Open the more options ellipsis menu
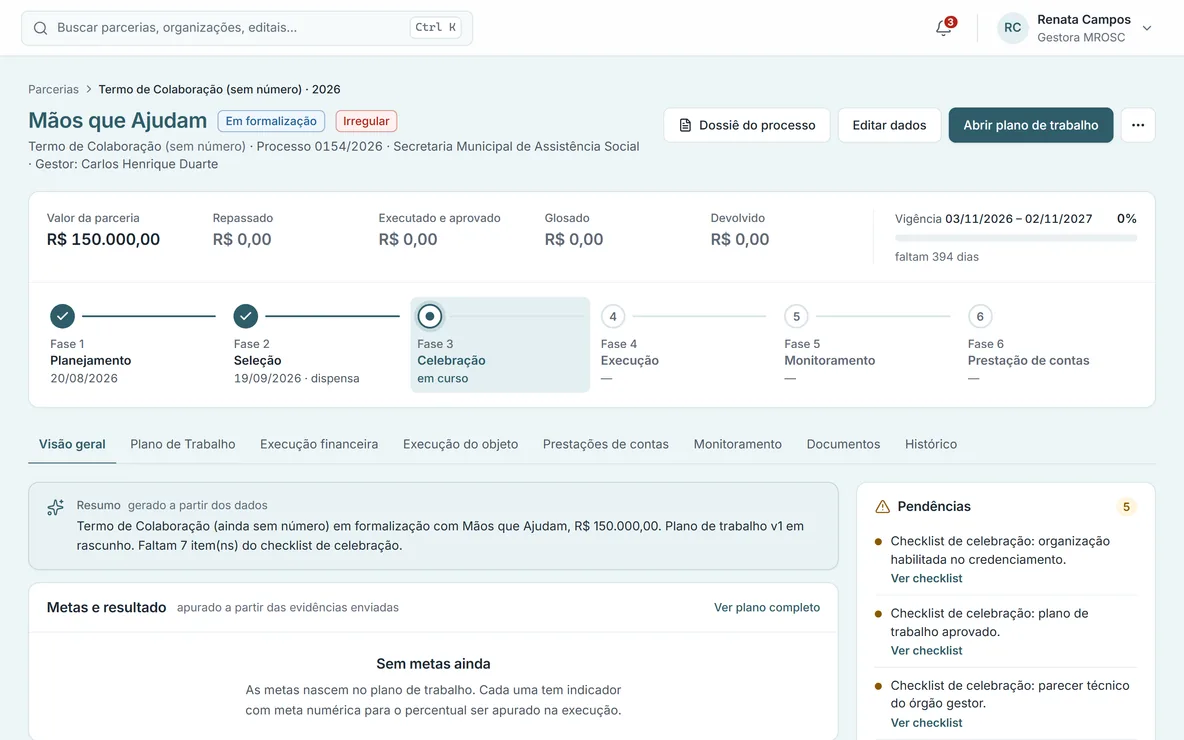The width and height of the screenshot is (1184, 740). pos(1138,125)
